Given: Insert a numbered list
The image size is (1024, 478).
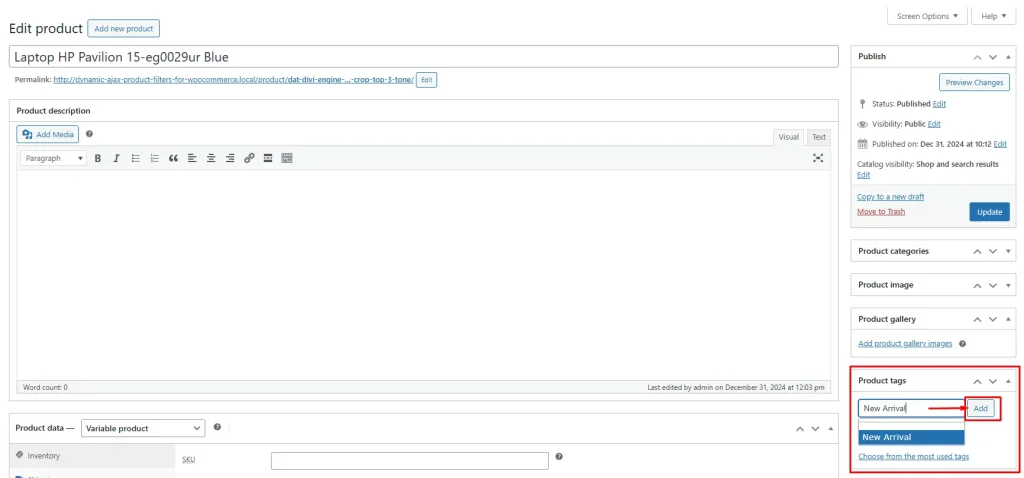Looking at the screenshot, I should tap(154, 158).
